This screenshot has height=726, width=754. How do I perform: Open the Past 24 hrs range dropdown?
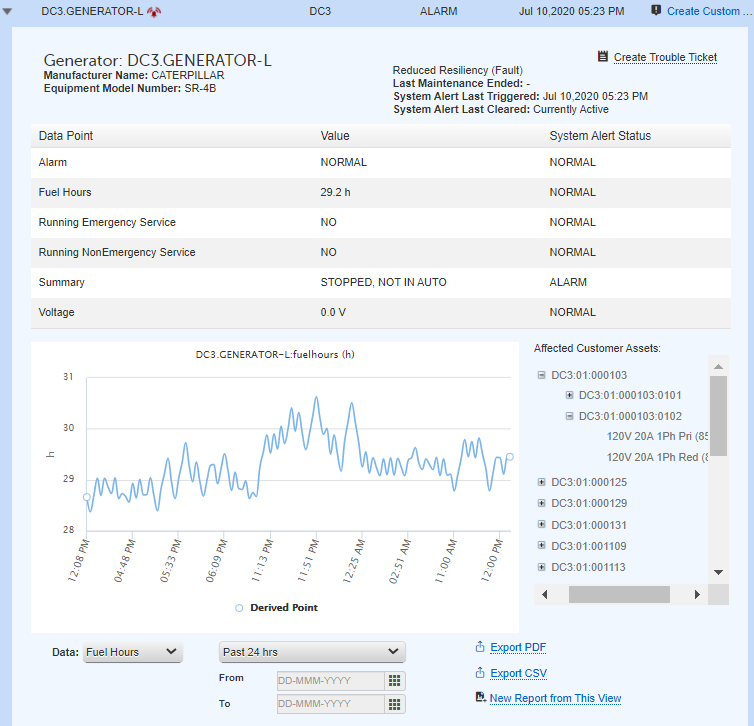point(312,652)
